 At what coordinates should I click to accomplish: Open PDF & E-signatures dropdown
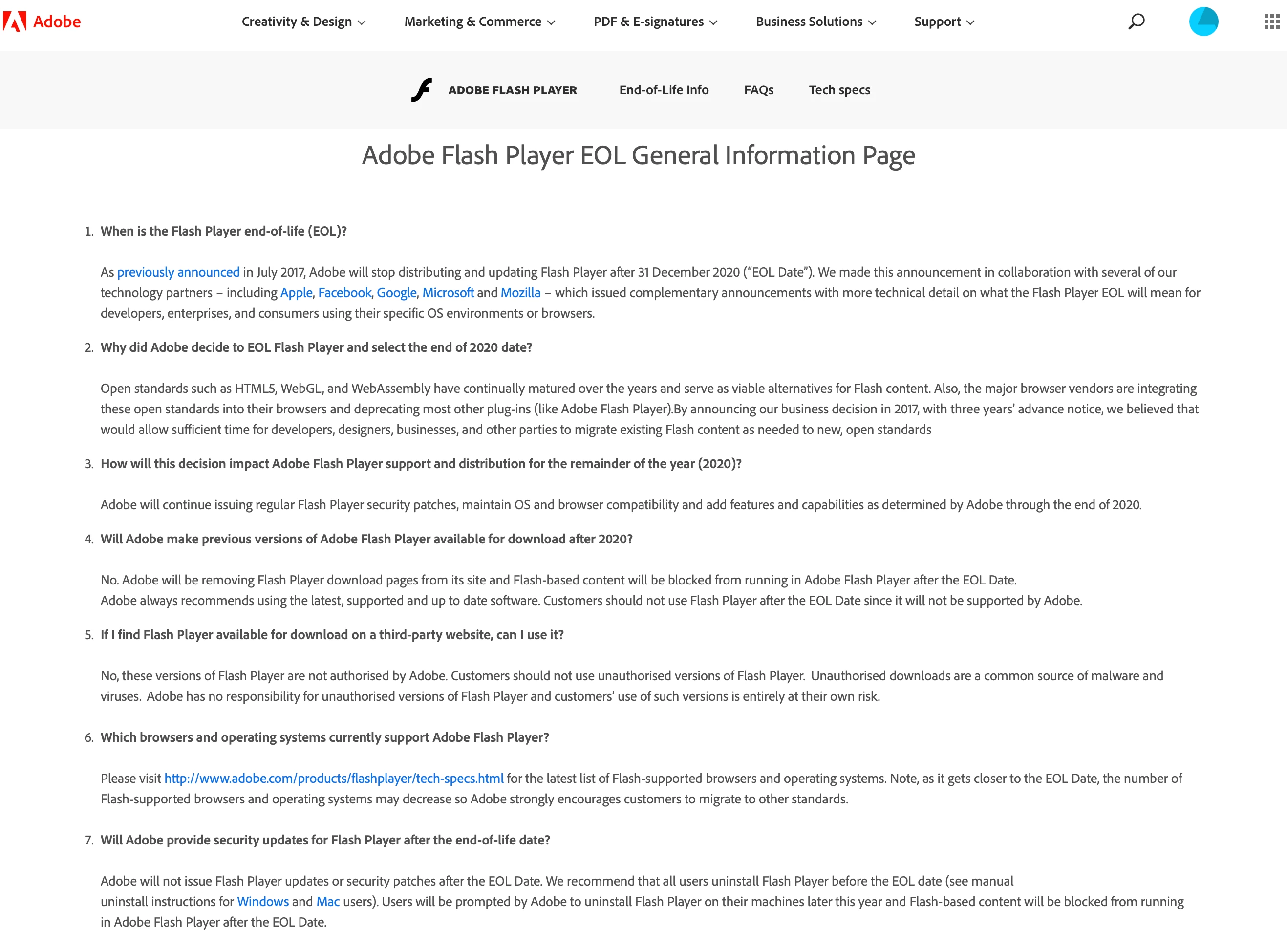[x=655, y=22]
